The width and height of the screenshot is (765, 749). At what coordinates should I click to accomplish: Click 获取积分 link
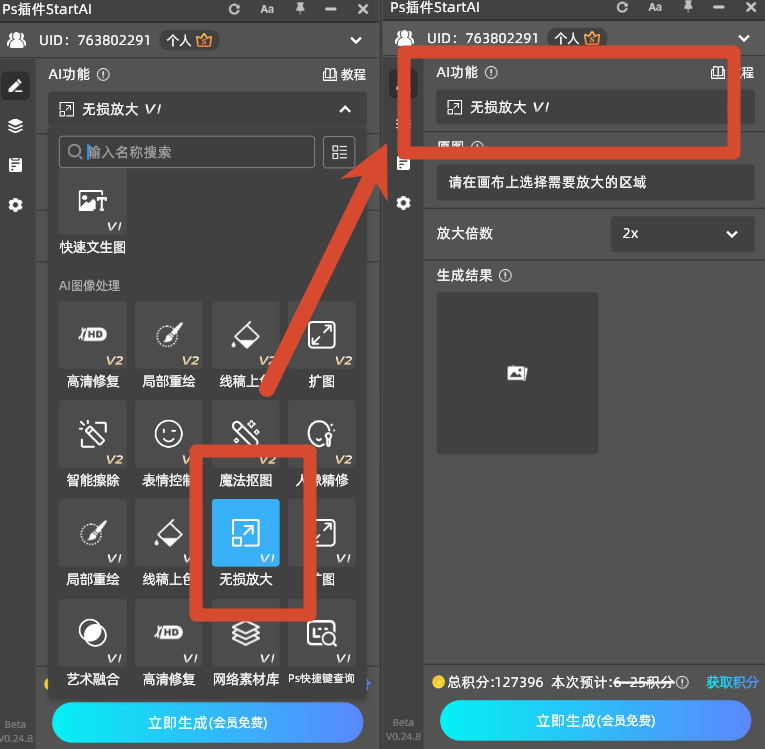coord(732,682)
